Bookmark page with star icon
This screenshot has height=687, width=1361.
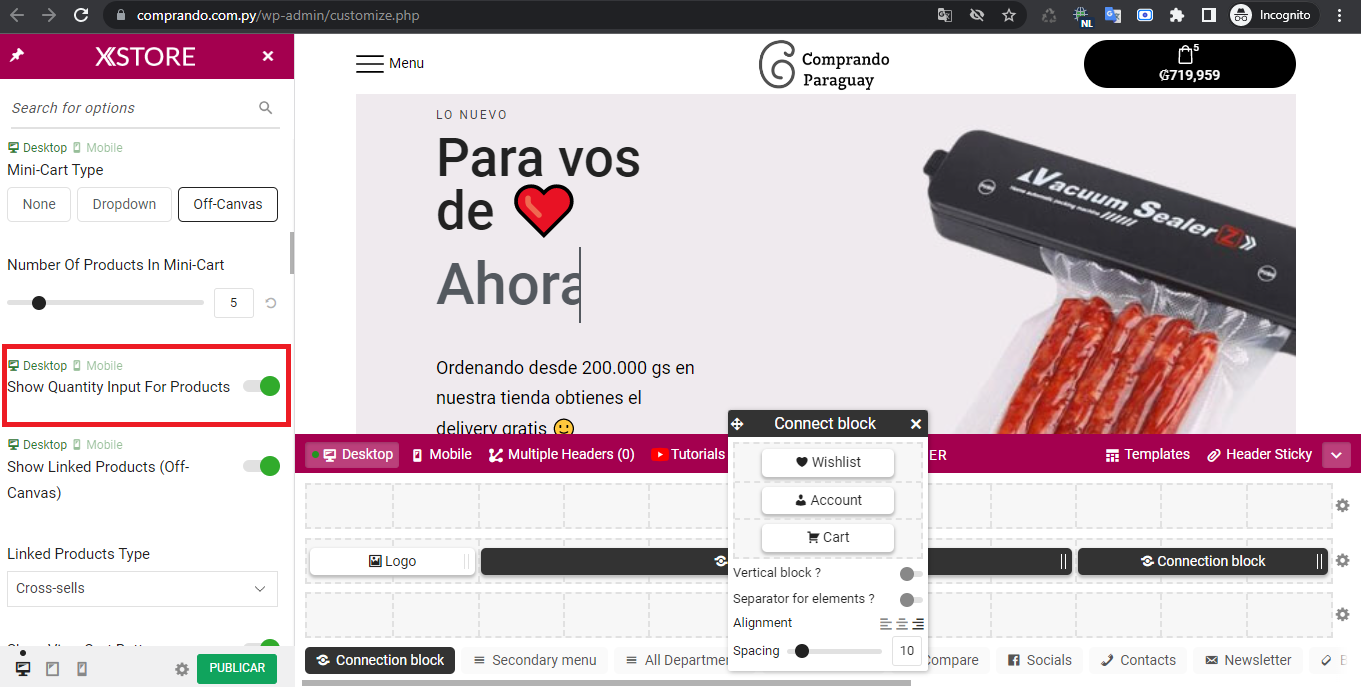pos(1009,15)
